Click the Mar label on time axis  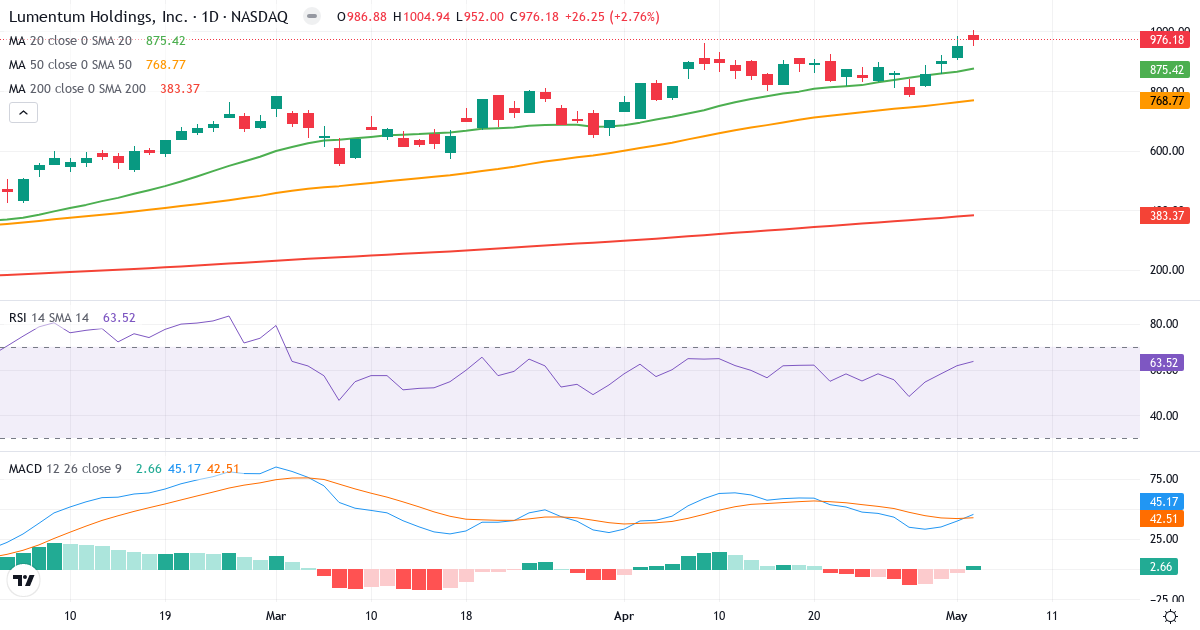pyautogui.click(x=276, y=618)
